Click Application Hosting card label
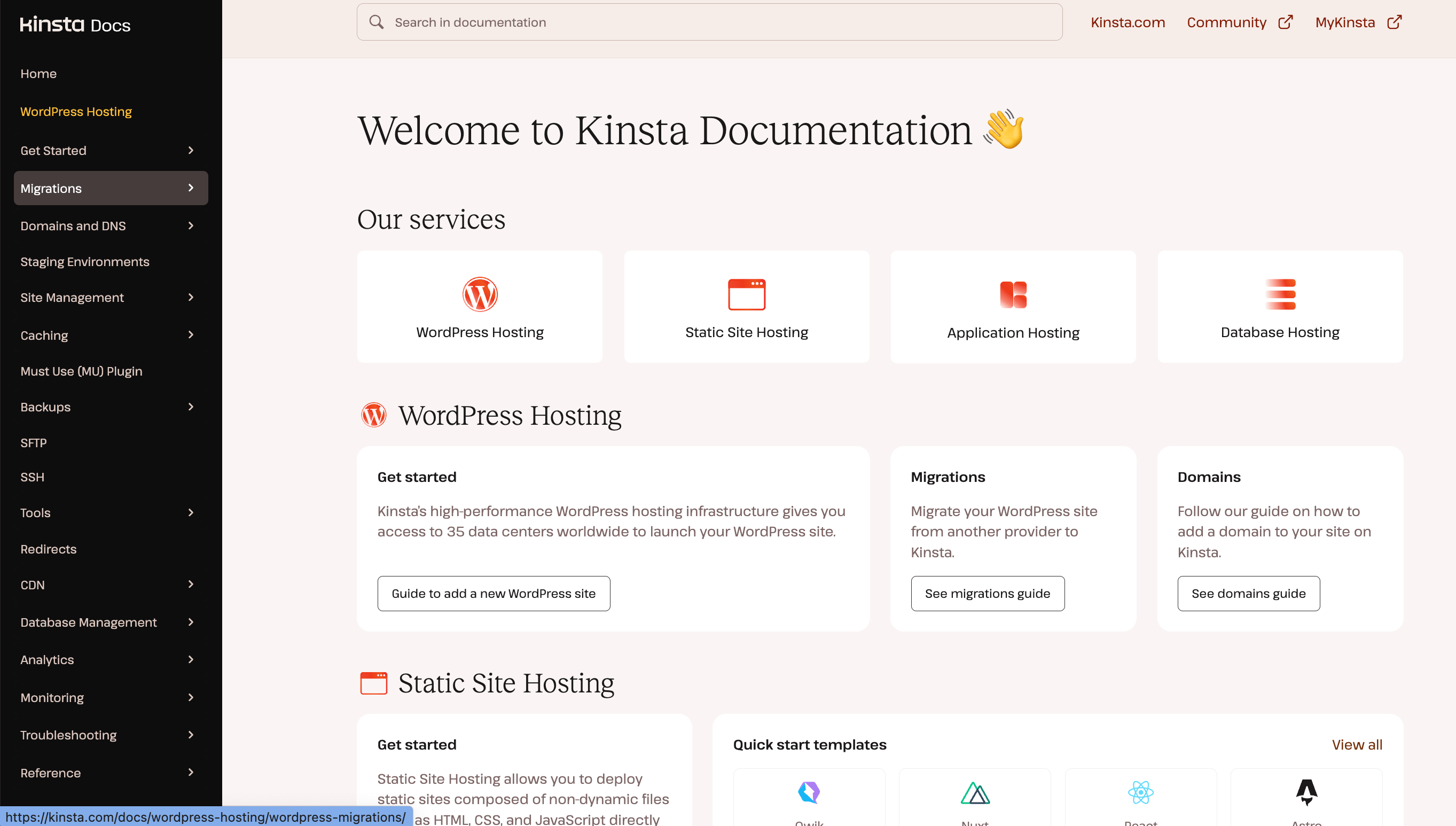 point(1013,333)
